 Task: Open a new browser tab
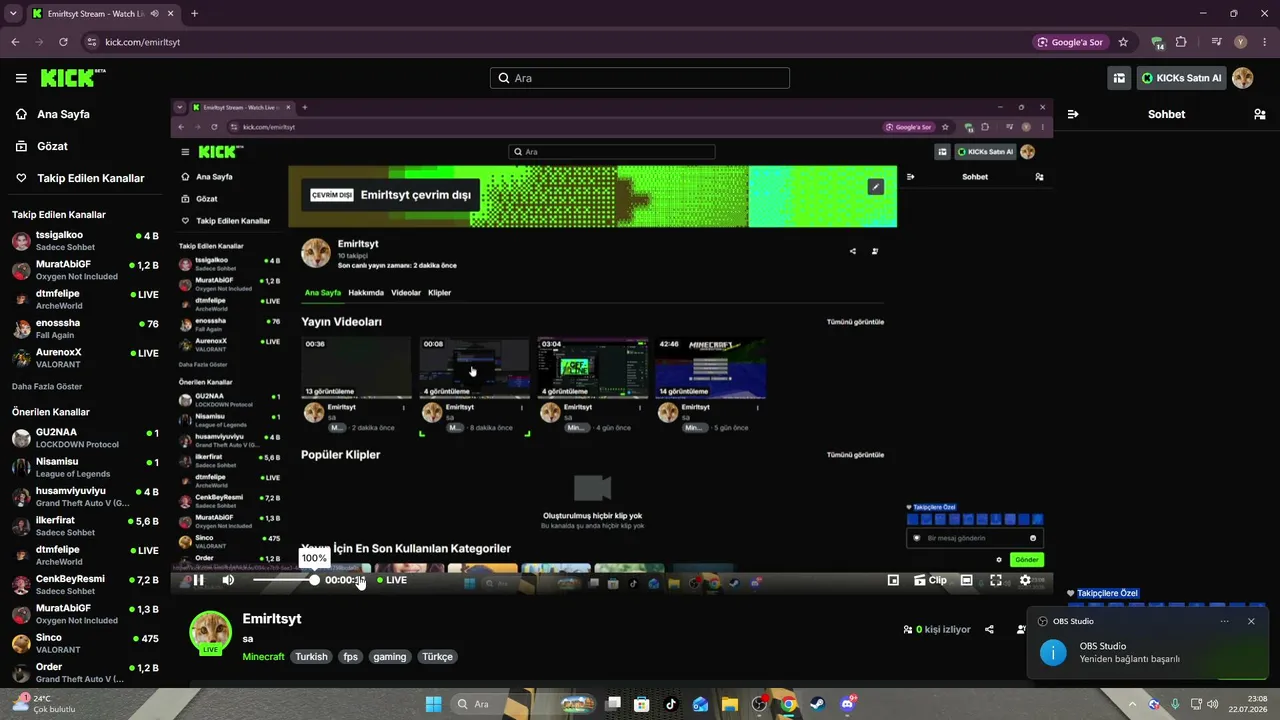(x=194, y=14)
